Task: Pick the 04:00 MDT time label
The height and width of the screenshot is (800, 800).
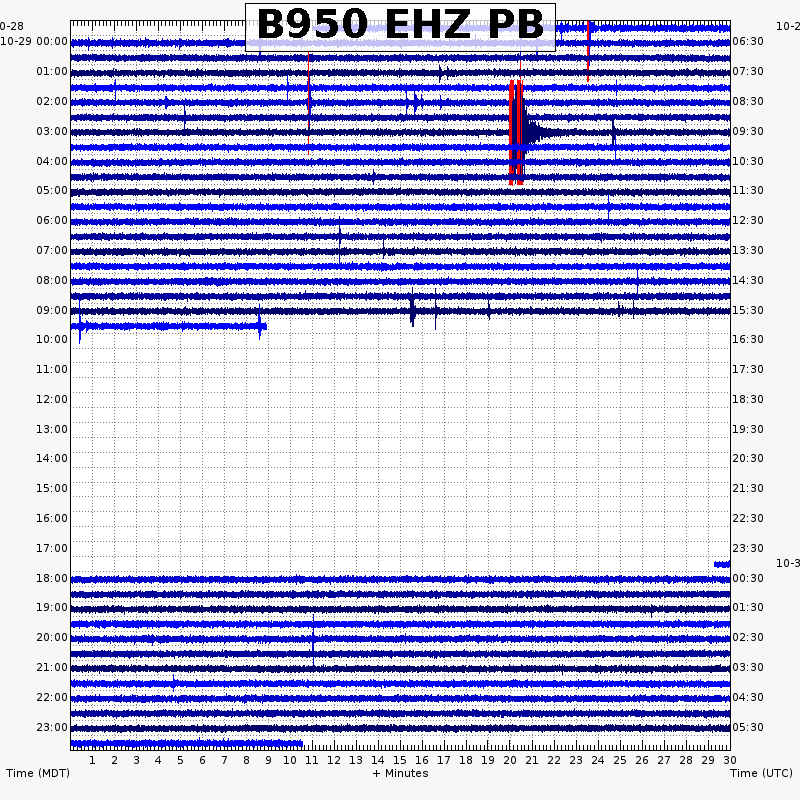Action: 52,162
